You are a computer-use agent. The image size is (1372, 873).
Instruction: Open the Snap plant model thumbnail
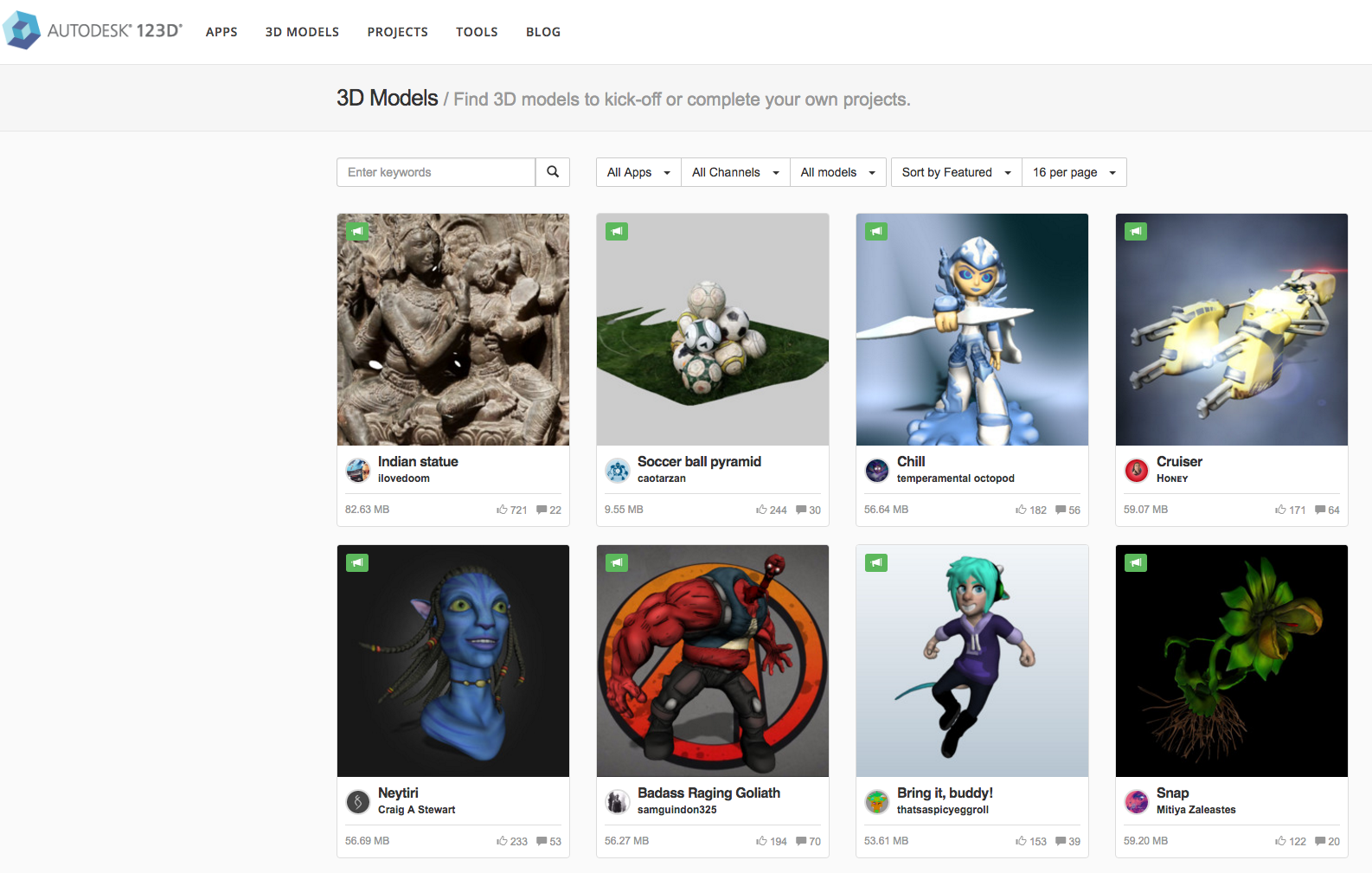pyautogui.click(x=1232, y=661)
